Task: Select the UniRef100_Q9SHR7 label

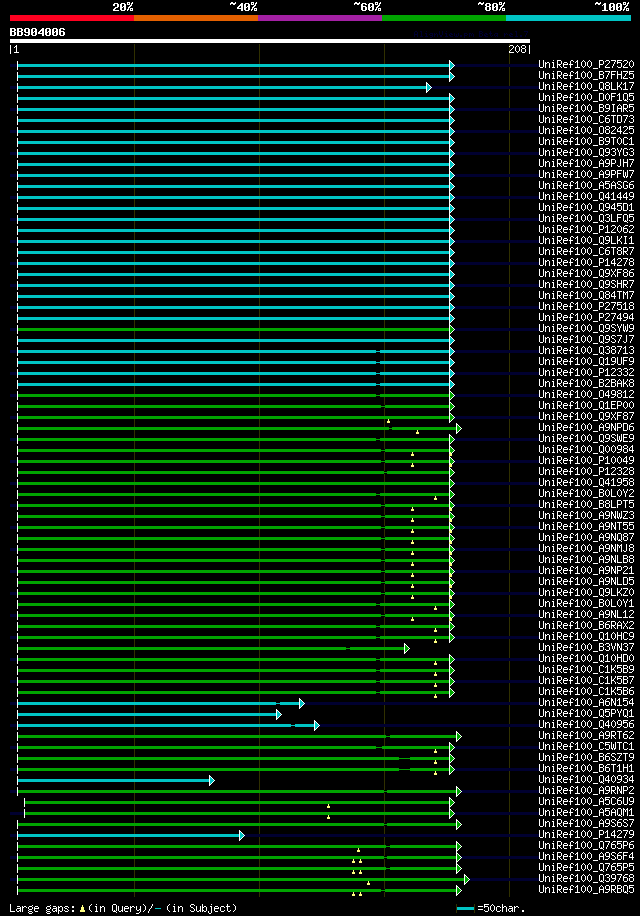Action: (x=586, y=284)
